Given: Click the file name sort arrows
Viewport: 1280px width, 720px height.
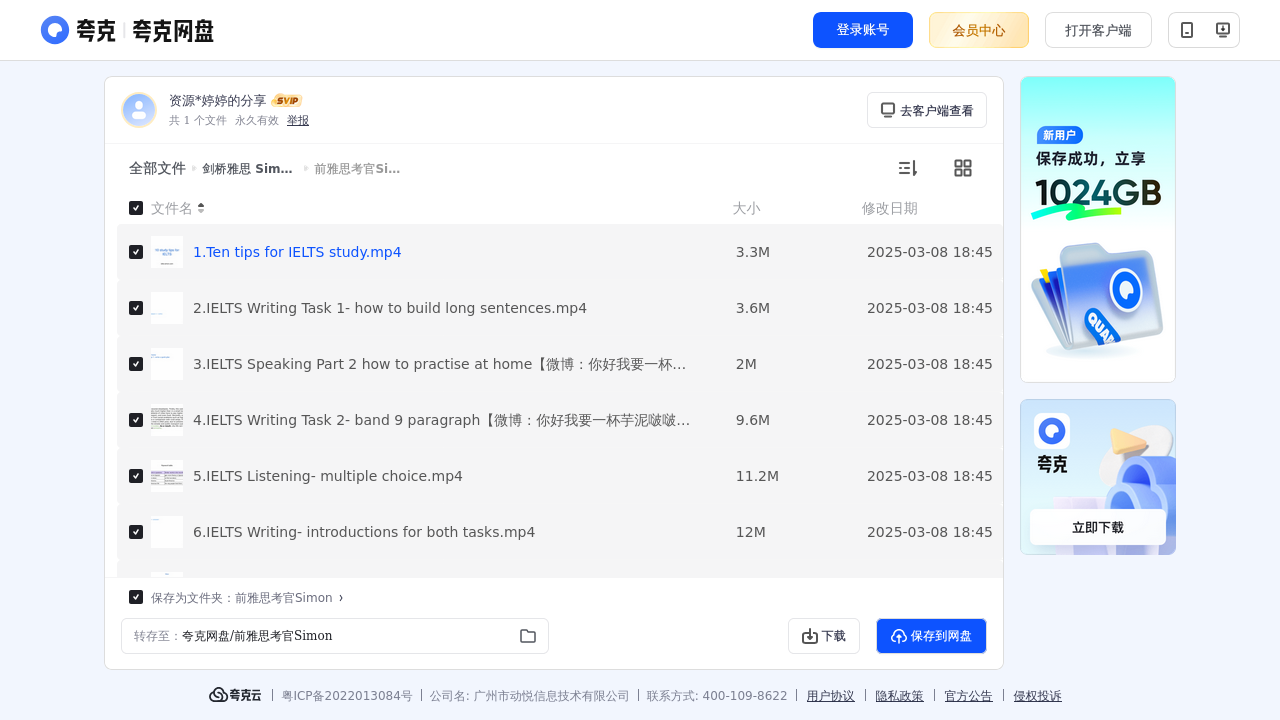Looking at the screenshot, I should click(x=201, y=208).
